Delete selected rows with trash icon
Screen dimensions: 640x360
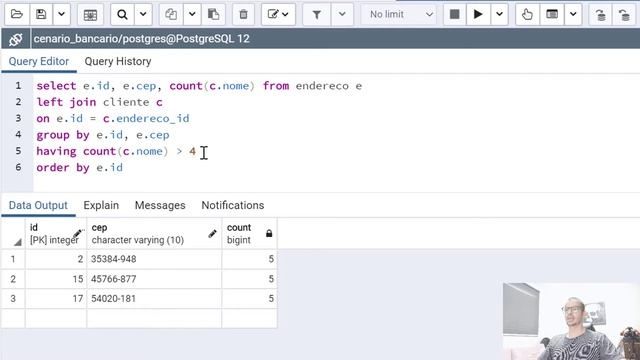click(243, 15)
